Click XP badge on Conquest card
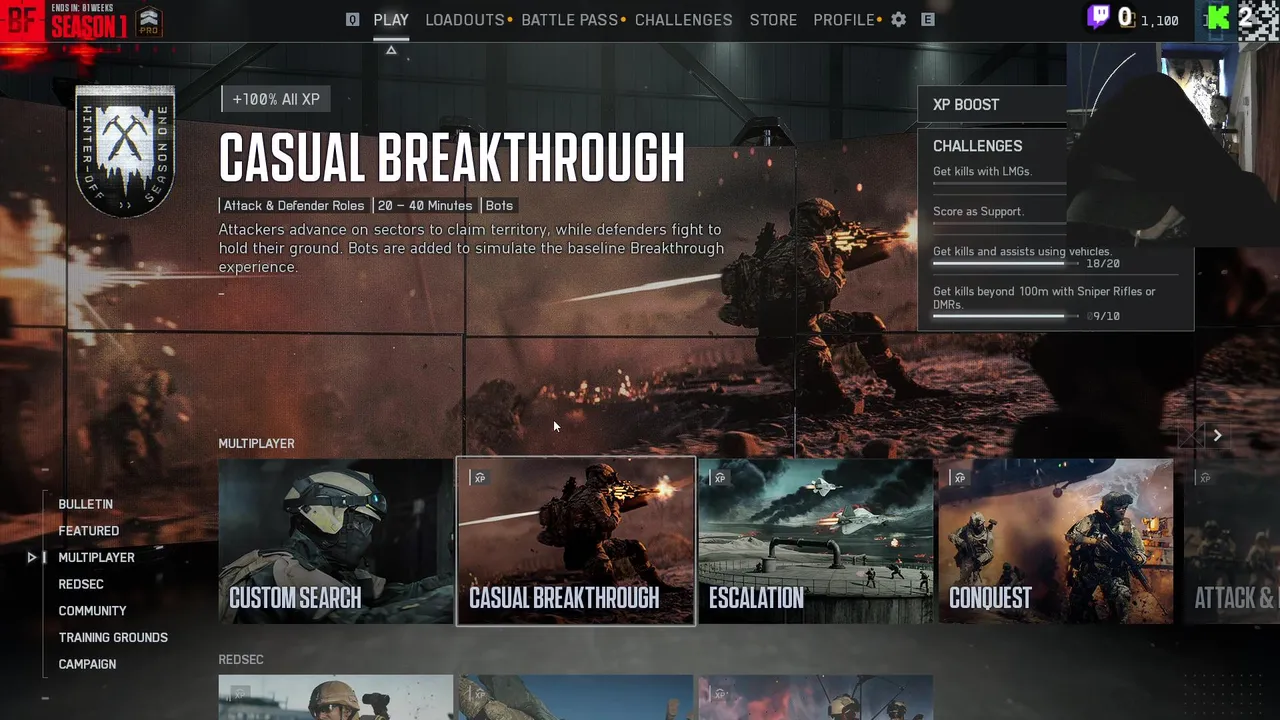Viewport: 1280px width, 720px height. (x=960, y=478)
